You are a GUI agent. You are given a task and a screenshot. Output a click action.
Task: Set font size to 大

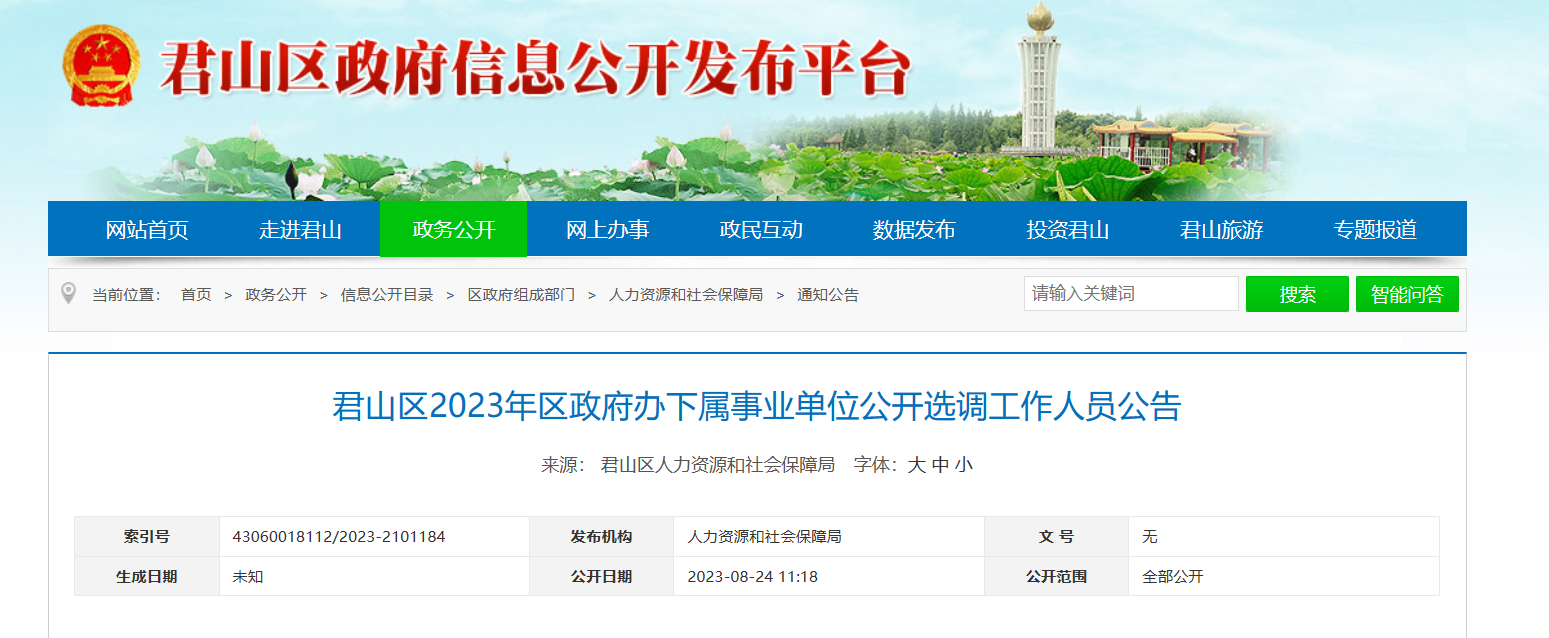916,465
